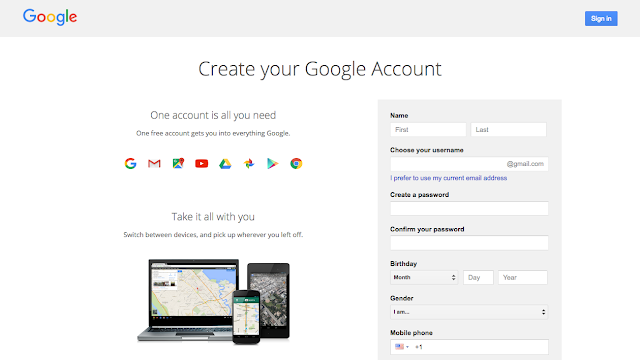Open the Gender "I am..." dropdown
Screen dimensions: 640x360
coord(469,312)
